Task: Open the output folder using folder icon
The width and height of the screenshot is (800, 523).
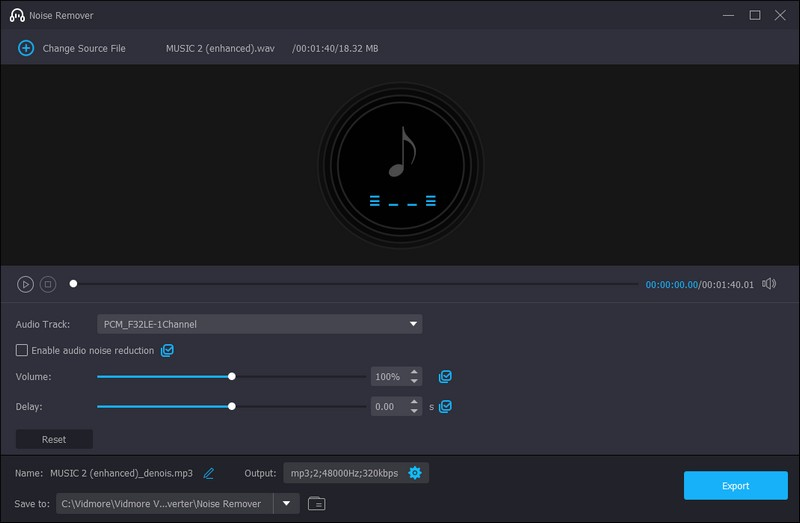Action: (316, 503)
